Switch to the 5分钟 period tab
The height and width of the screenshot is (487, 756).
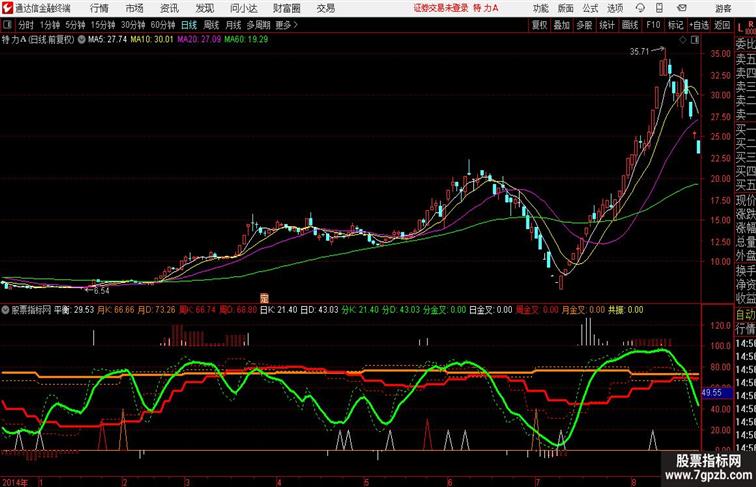[x=75, y=25]
